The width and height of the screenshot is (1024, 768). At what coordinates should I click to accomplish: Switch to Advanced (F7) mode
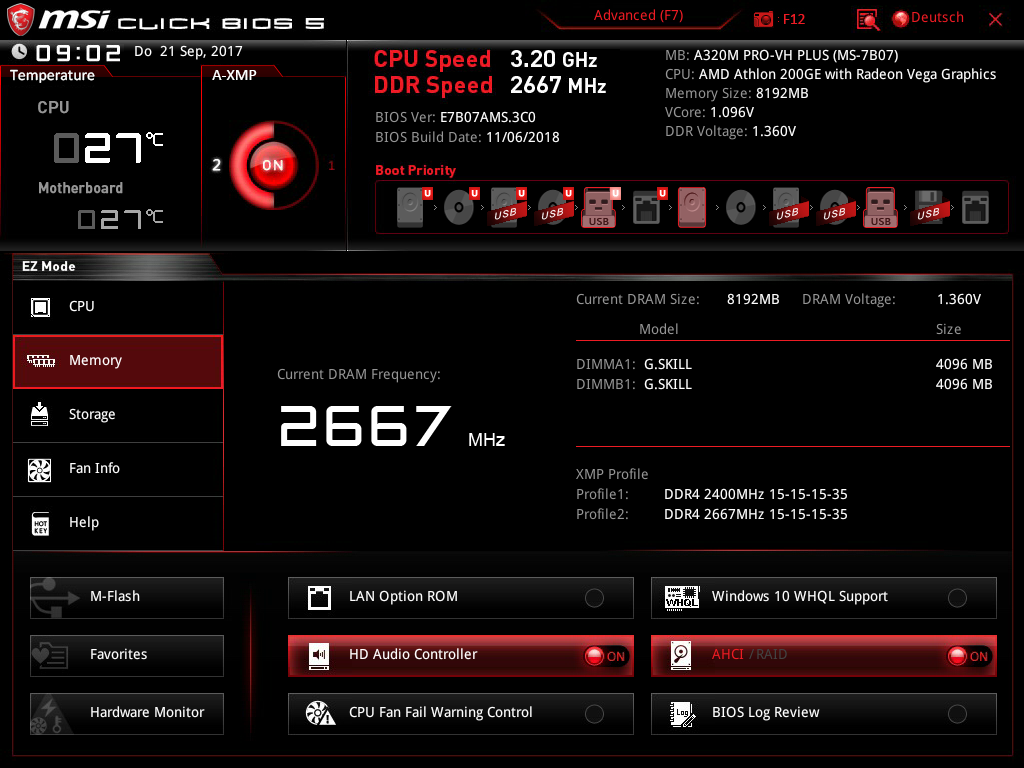coord(638,16)
